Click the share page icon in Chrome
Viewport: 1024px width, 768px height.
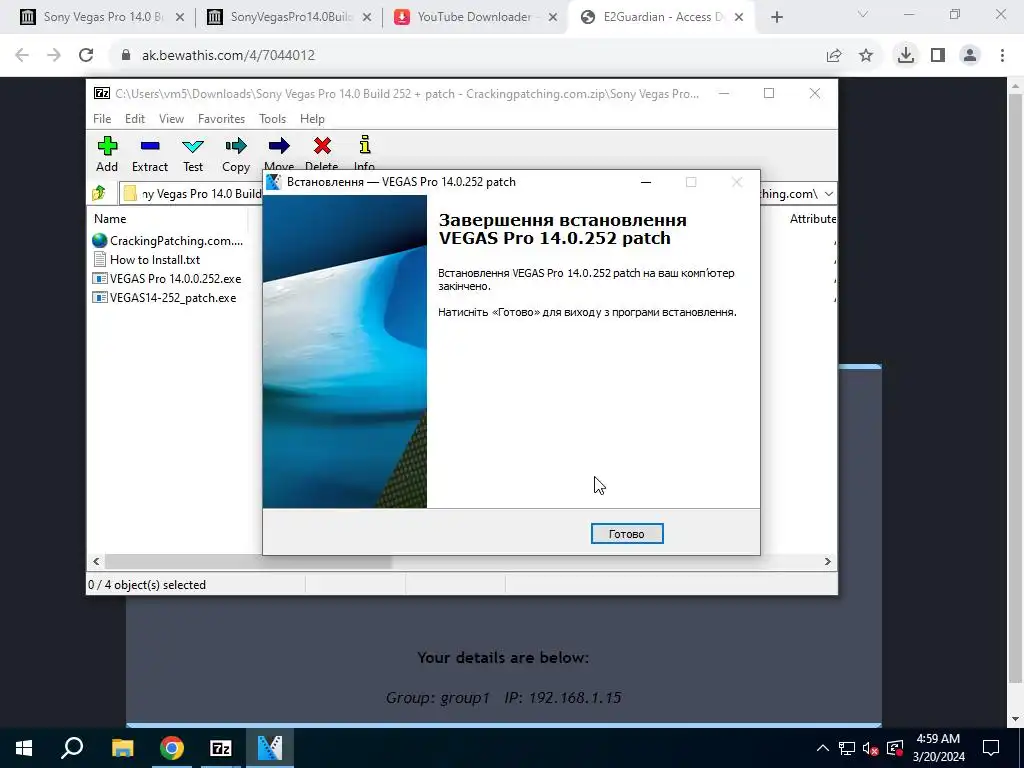click(834, 56)
